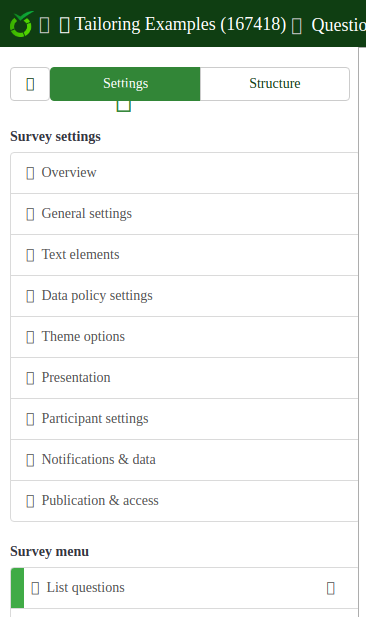
Task: Select the Settings tab
Action: click(x=125, y=84)
